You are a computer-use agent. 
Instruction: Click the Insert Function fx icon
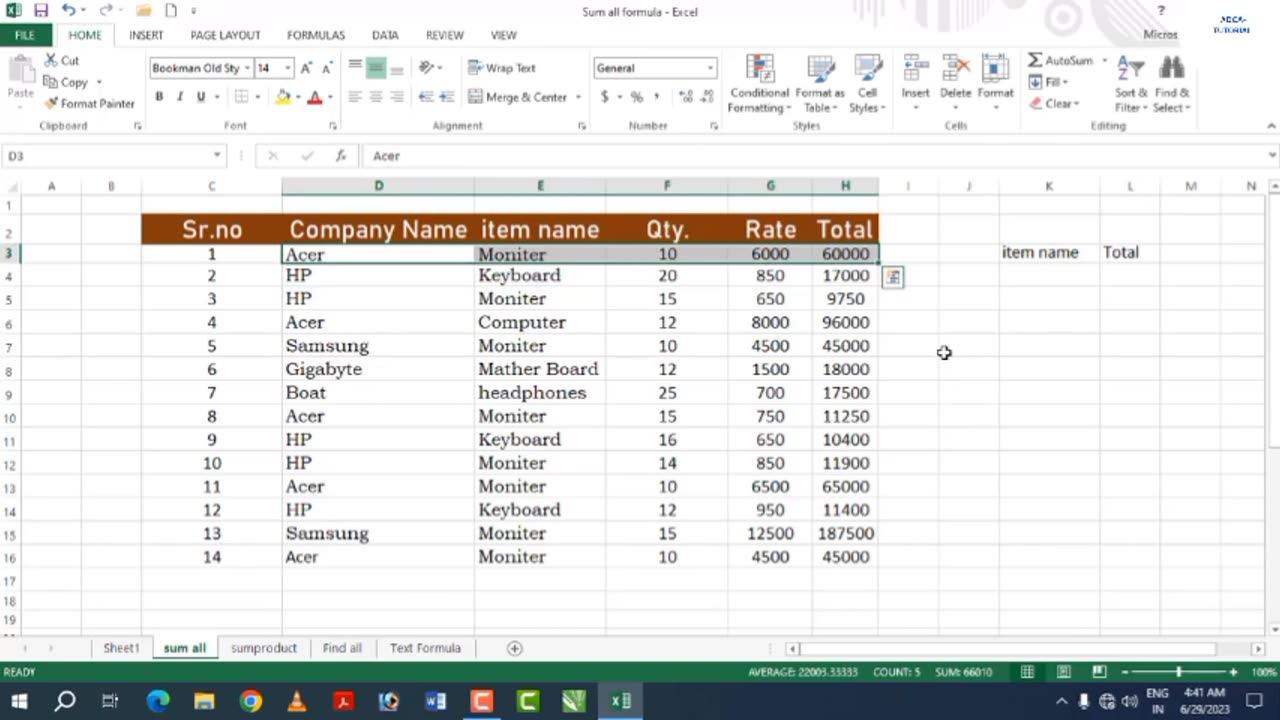click(341, 156)
